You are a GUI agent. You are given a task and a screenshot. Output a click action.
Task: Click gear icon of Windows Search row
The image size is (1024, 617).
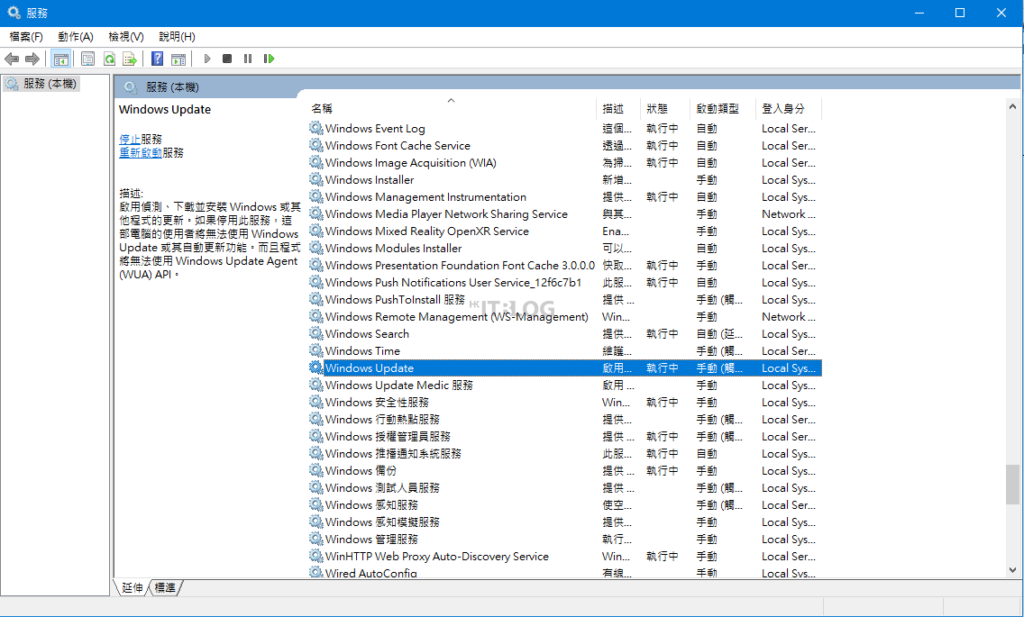click(x=316, y=334)
